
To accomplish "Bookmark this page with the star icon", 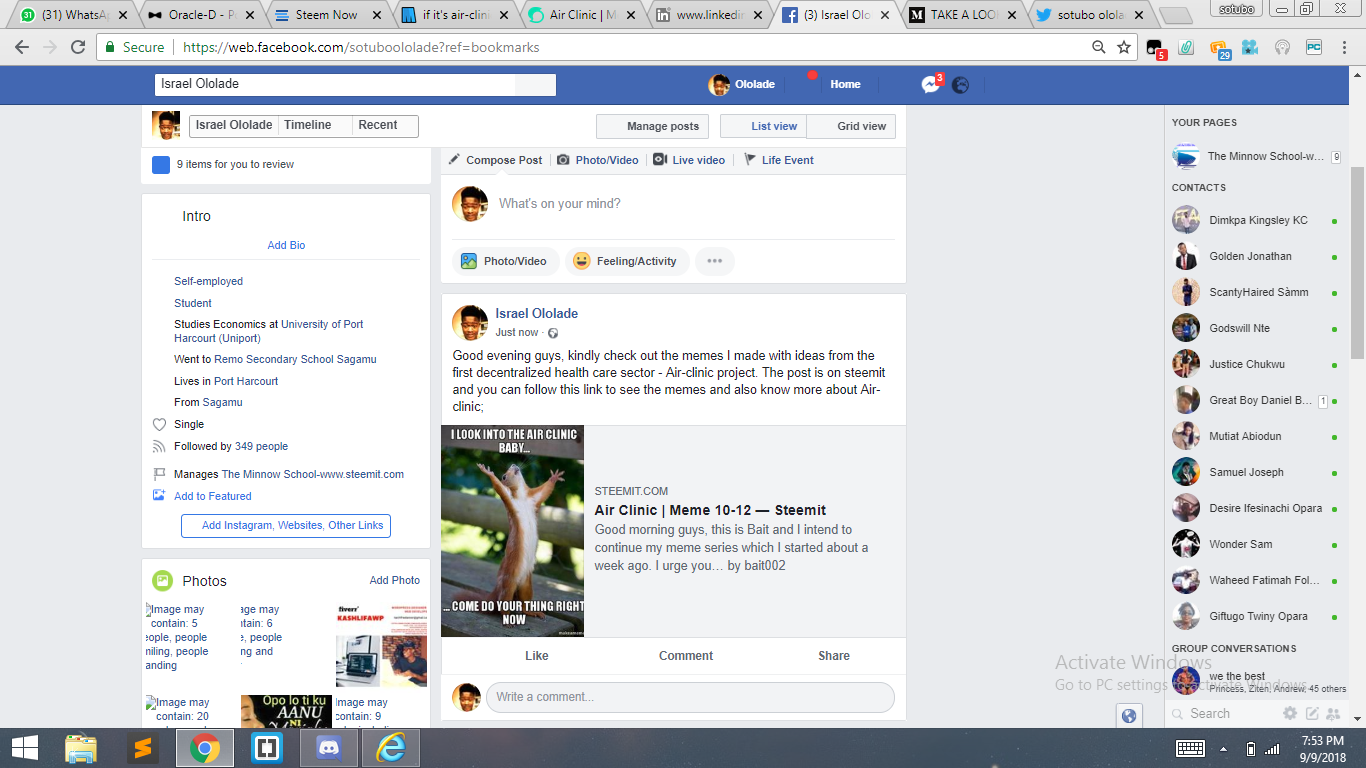I will [1124, 47].
